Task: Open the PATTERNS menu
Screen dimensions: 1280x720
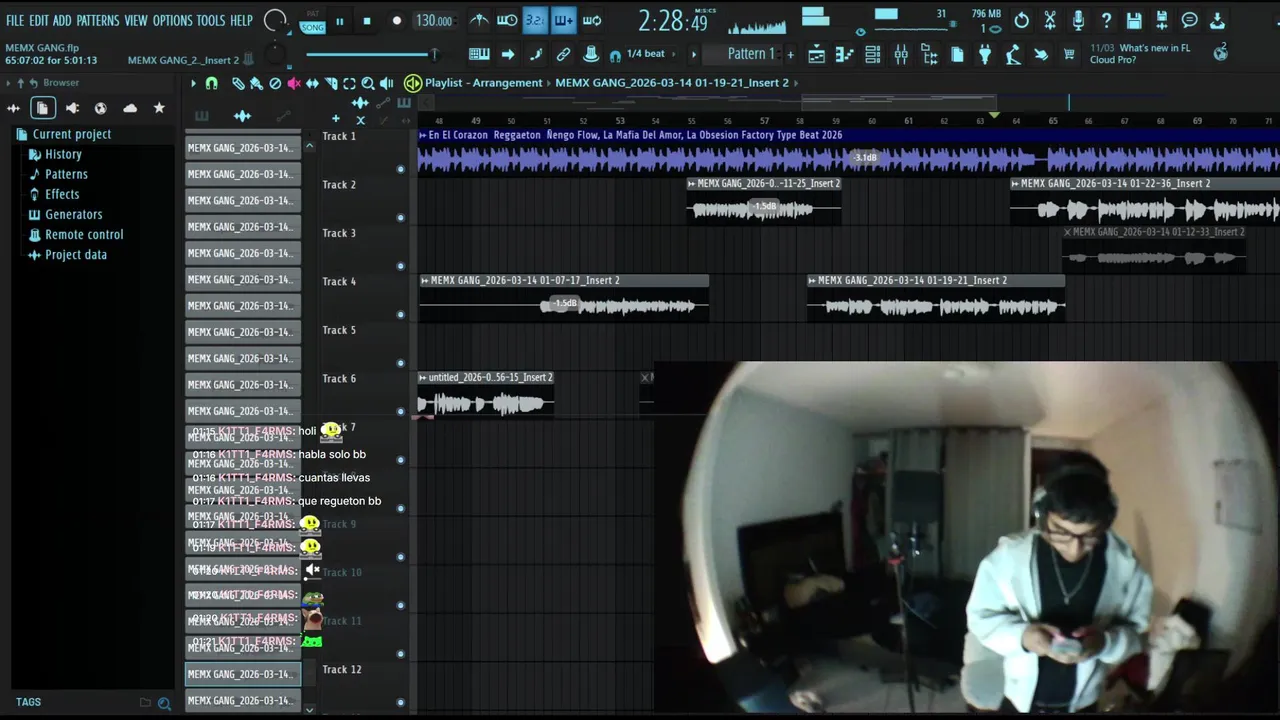Action: coord(98,20)
